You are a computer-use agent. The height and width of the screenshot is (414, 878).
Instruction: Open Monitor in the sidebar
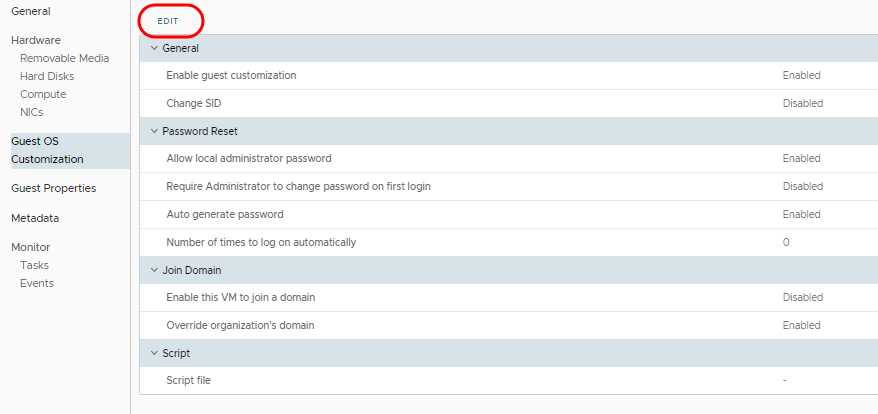(x=31, y=247)
